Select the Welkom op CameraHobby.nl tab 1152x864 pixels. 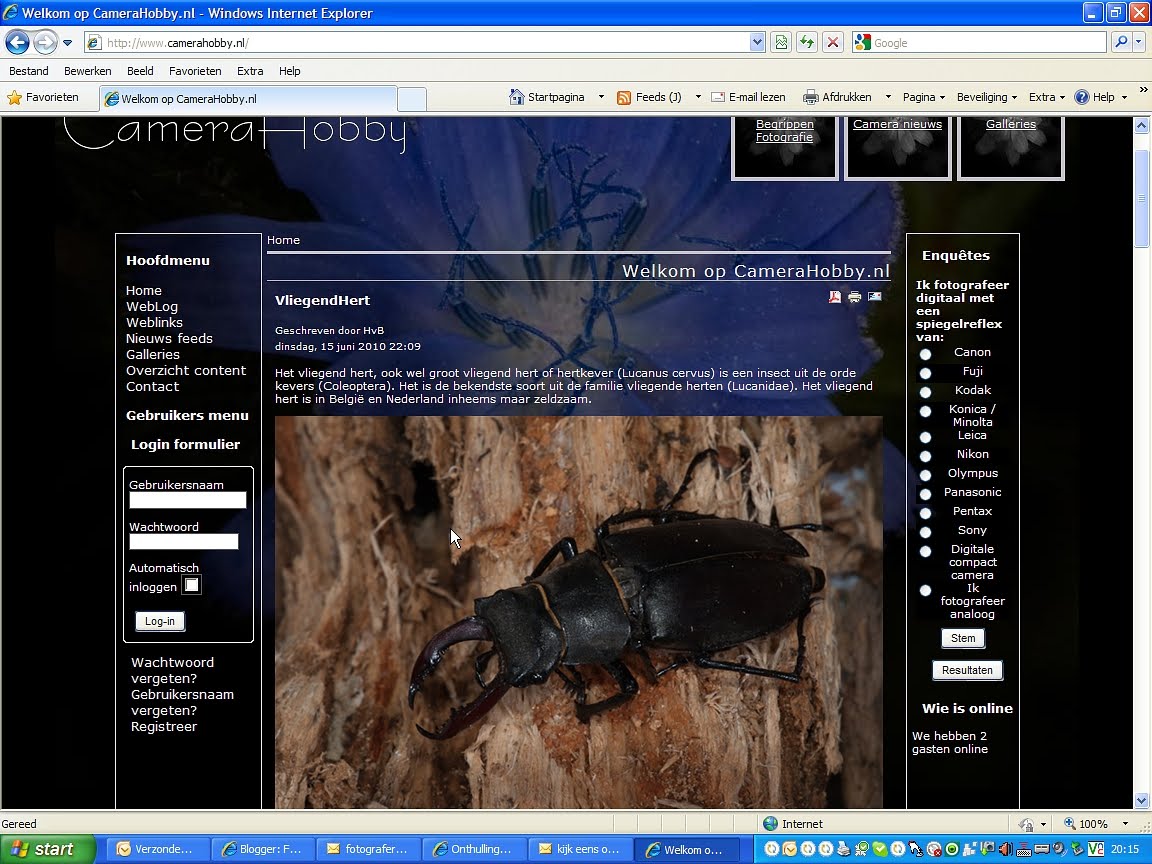pyautogui.click(x=248, y=98)
